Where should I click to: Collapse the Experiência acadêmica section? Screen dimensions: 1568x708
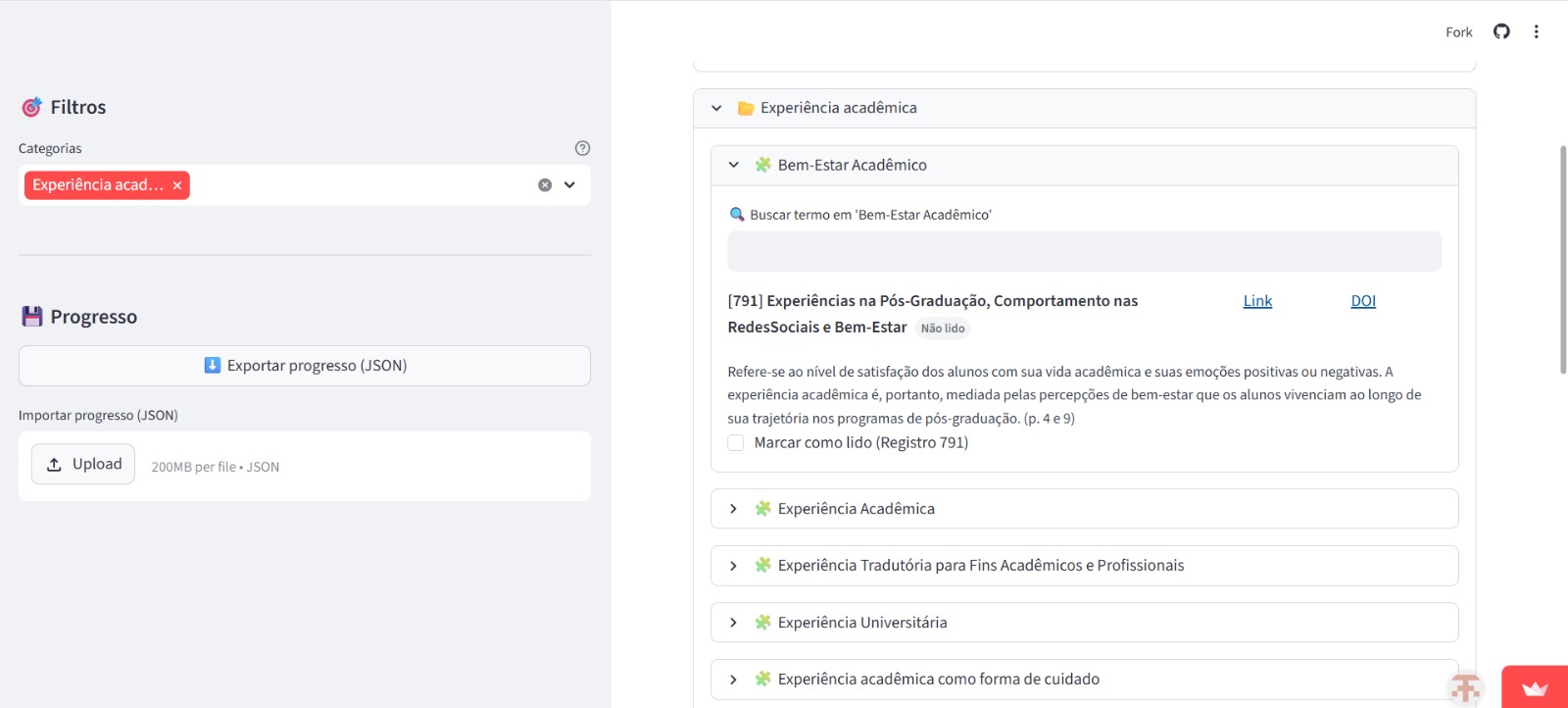tap(716, 108)
